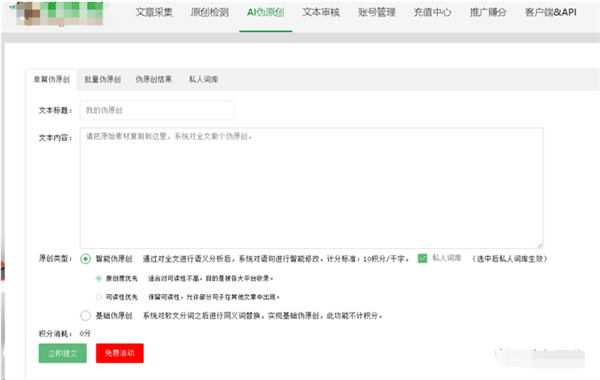Screen dimensions: 600x380
Task: Toggle the green 私人词库 checkbox
Action: [x=422, y=258]
